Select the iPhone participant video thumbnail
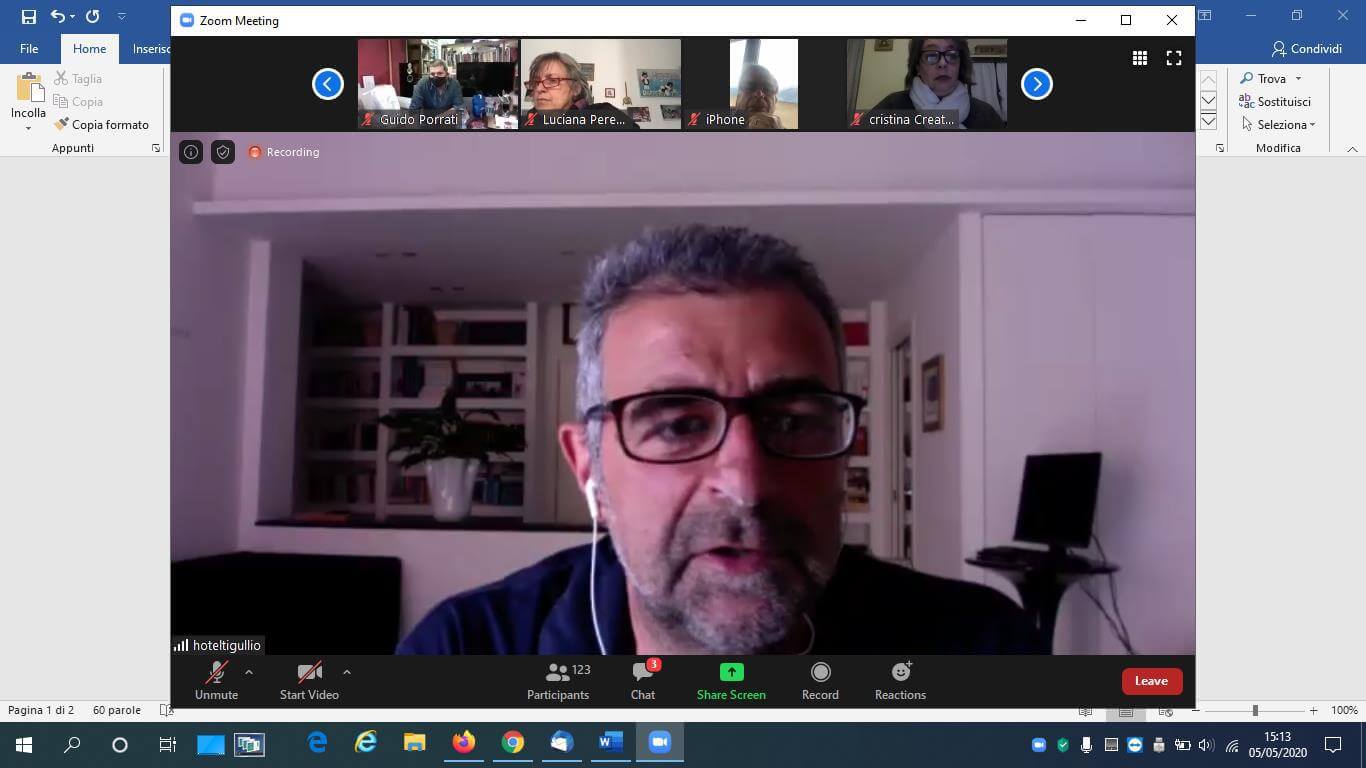This screenshot has width=1366, height=768. (764, 84)
